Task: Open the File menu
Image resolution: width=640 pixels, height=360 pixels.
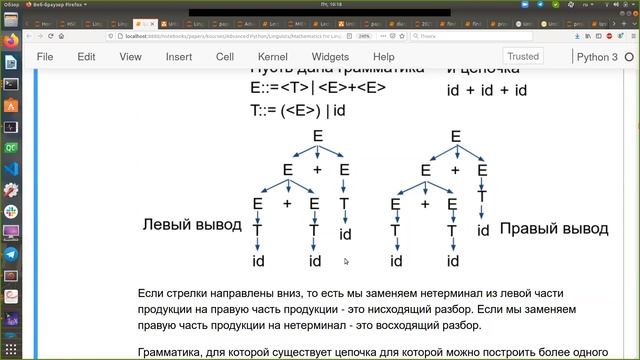Action: pyautogui.click(x=45, y=57)
